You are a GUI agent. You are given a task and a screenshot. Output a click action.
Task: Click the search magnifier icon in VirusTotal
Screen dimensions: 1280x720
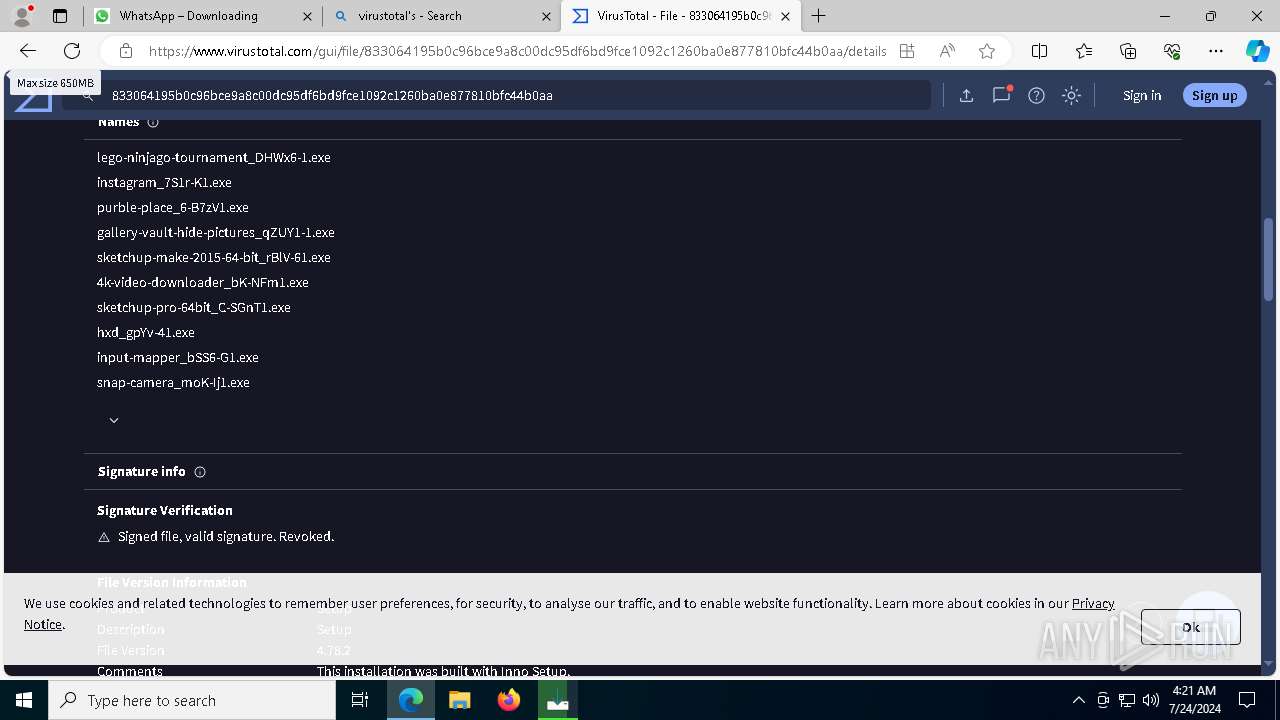coord(88,95)
